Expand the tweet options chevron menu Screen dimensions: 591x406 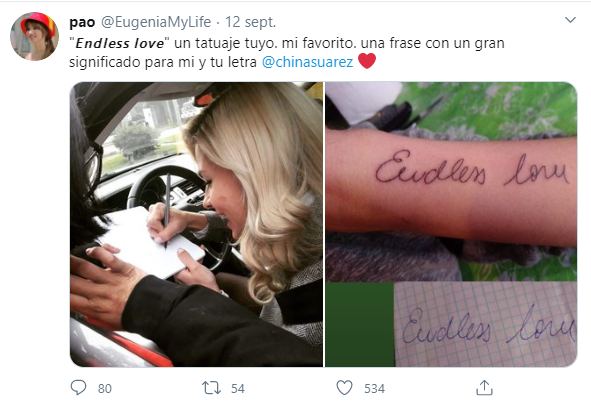(570, 20)
